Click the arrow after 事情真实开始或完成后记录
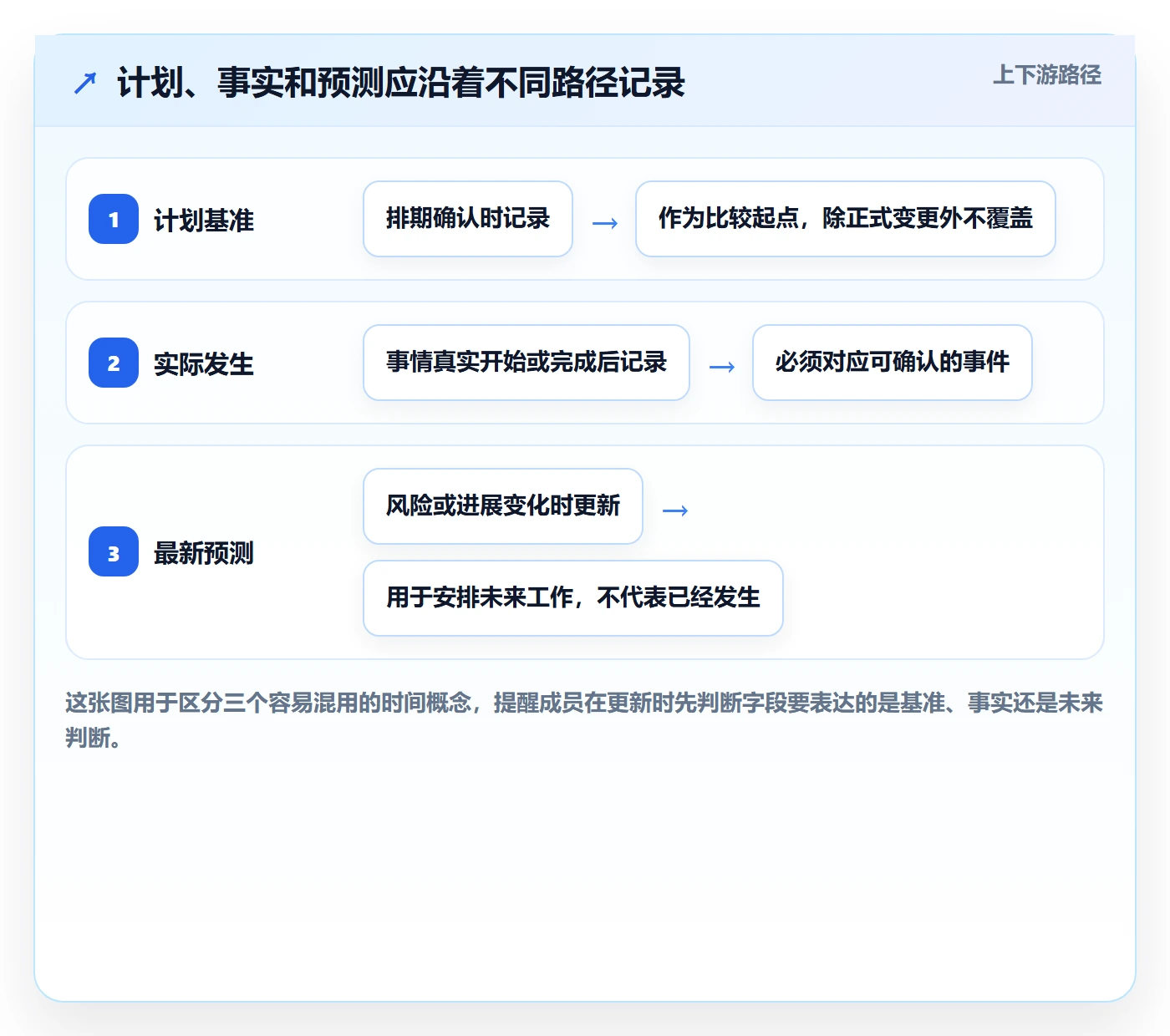 tap(722, 367)
